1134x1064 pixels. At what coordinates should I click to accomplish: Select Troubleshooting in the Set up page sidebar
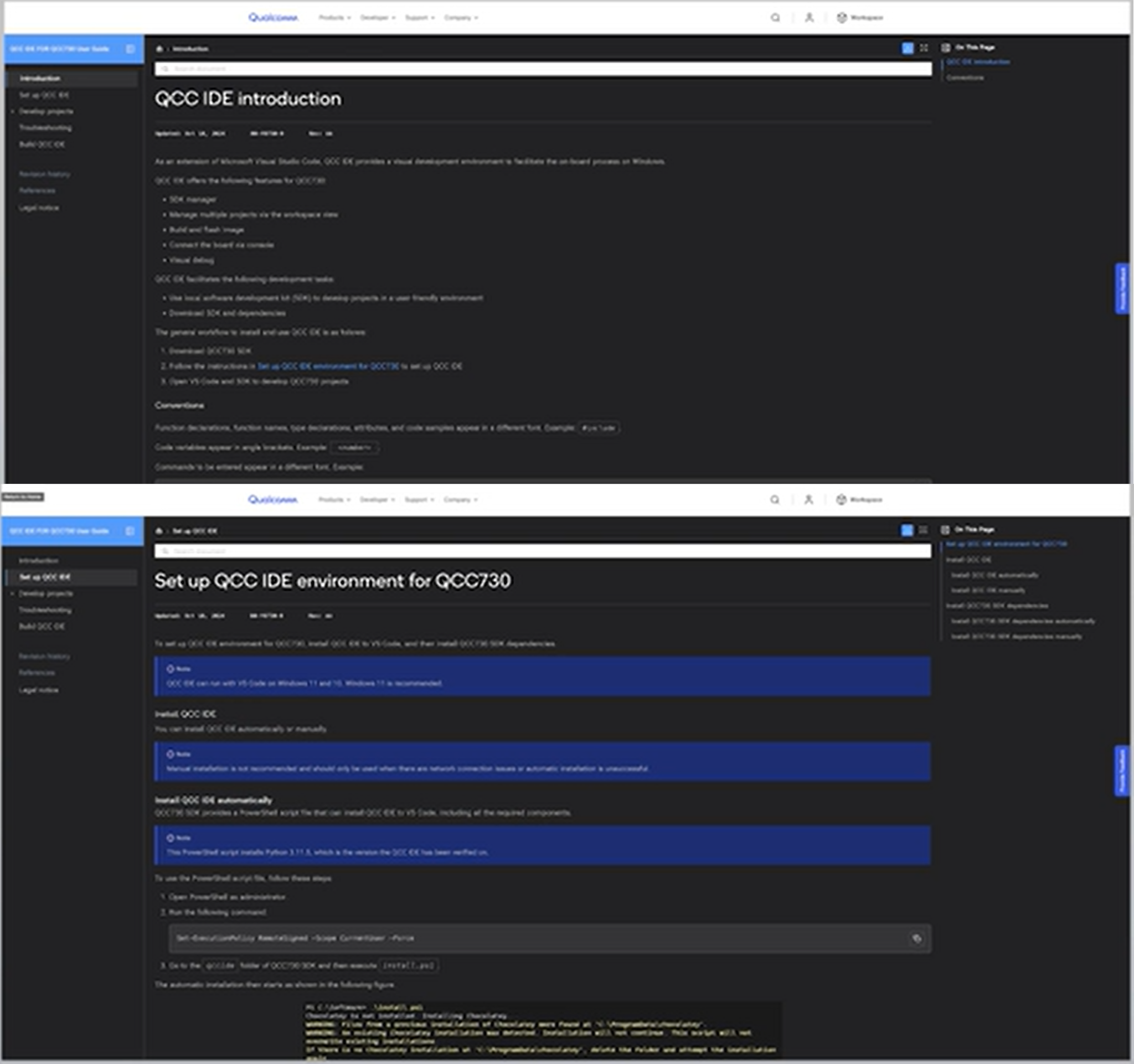[x=45, y=610]
